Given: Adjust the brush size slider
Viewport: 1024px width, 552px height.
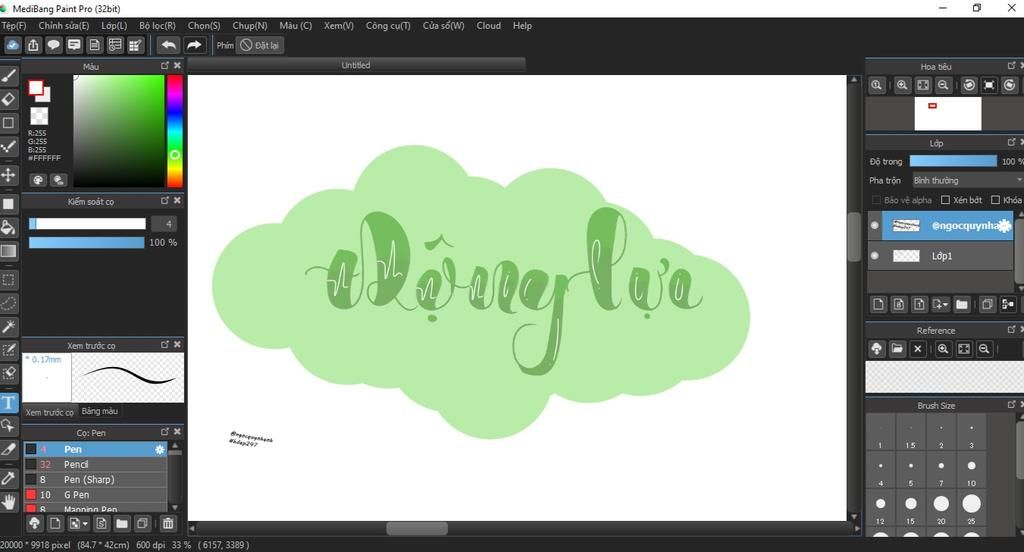Looking at the screenshot, I should (x=87, y=224).
